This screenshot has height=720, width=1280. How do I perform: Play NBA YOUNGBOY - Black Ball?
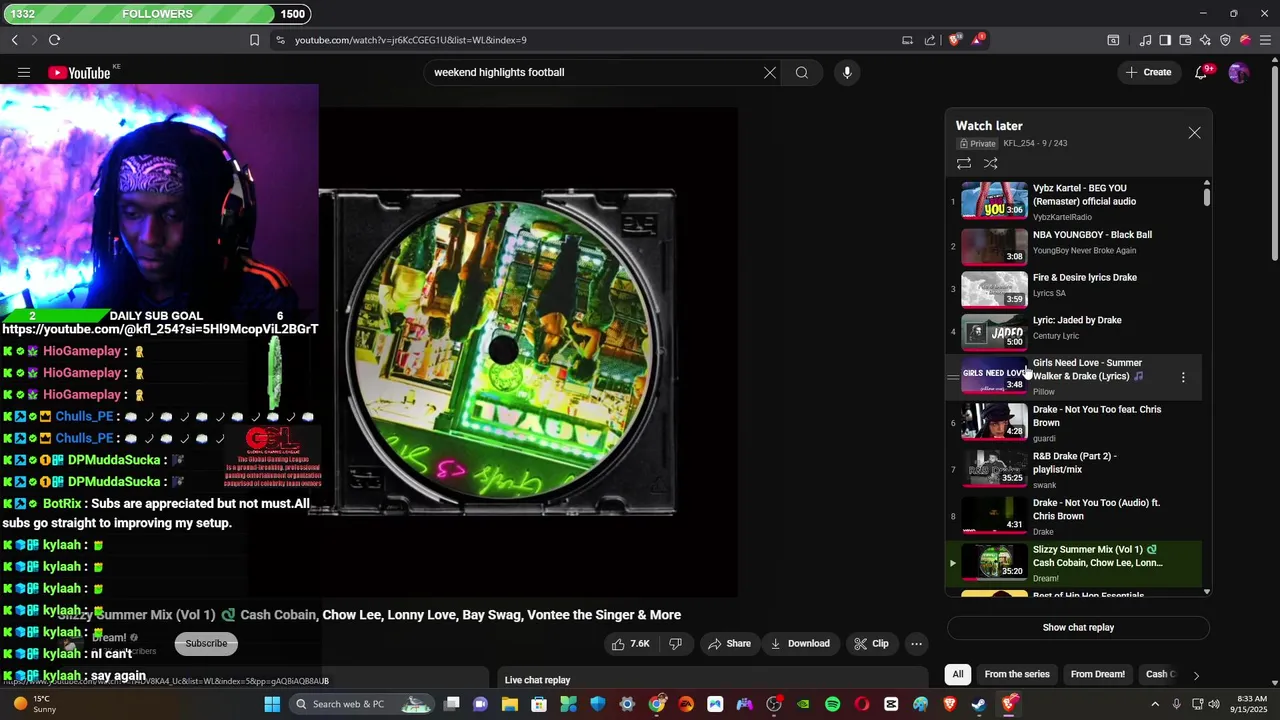(x=1075, y=246)
